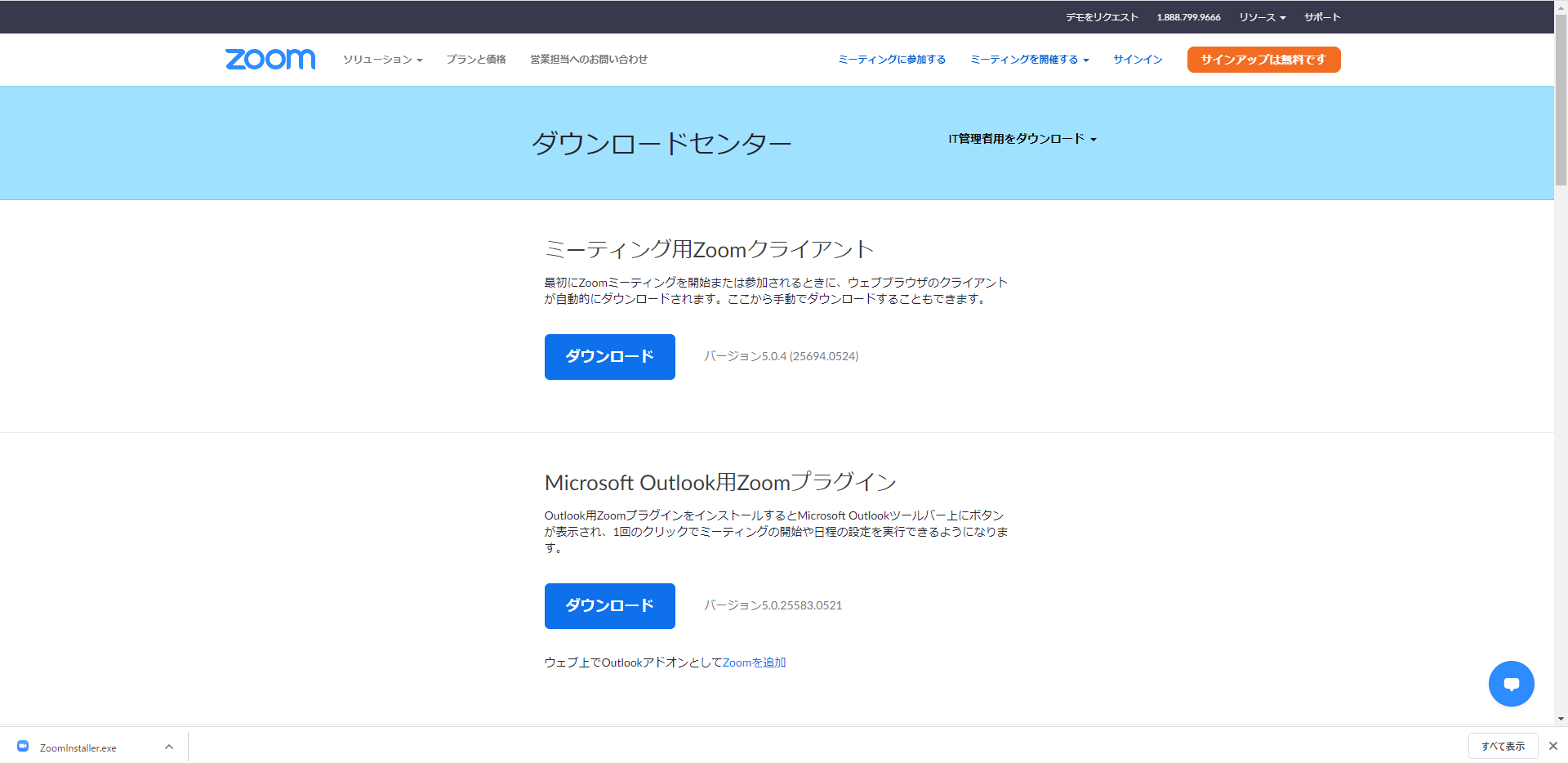Click Microsoft Outlook用Zoomプラグイン heading
This screenshot has width=1568, height=763.
(x=720, y=483)
